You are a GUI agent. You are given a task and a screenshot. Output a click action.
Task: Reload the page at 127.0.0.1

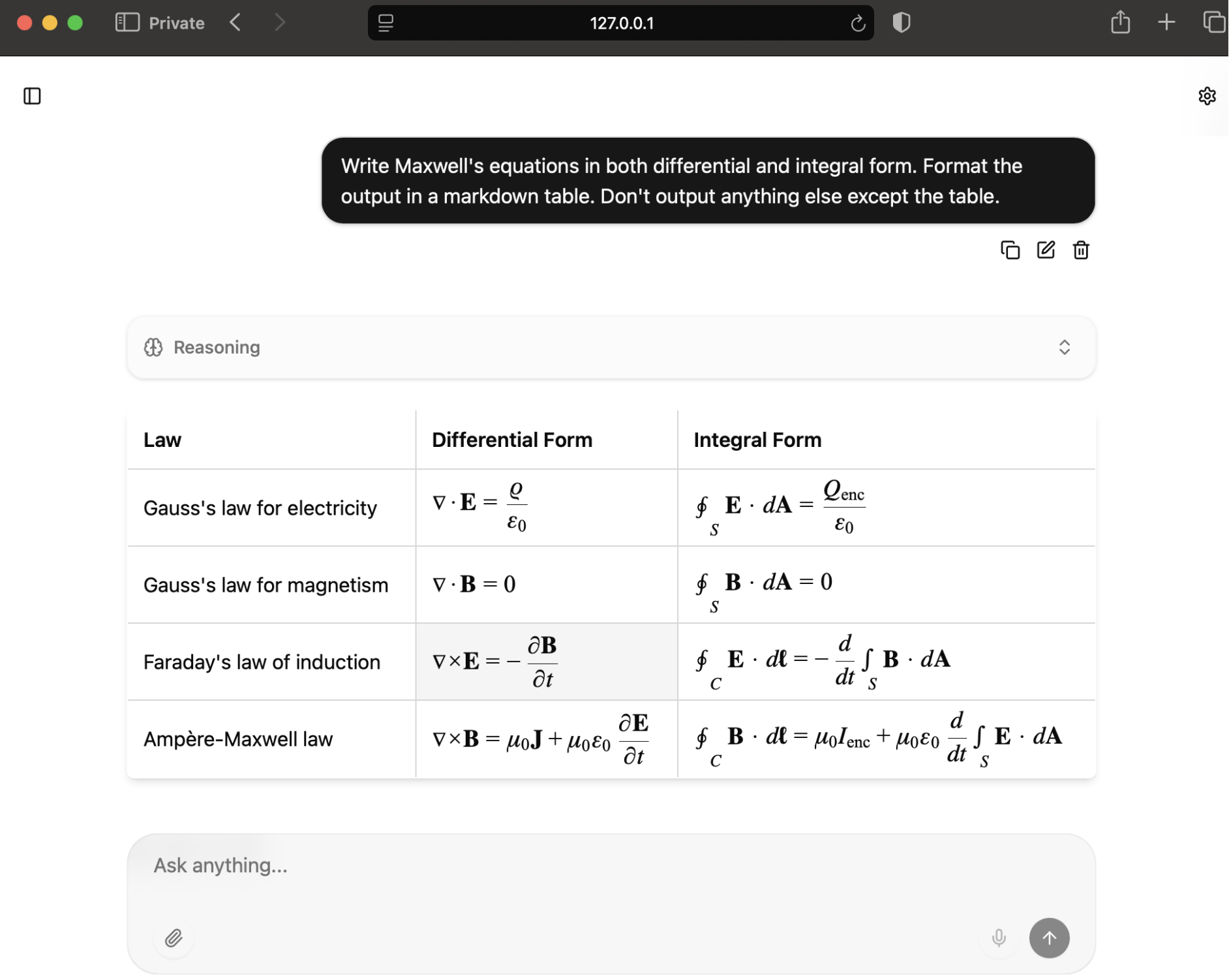click(x=858, y=23)
